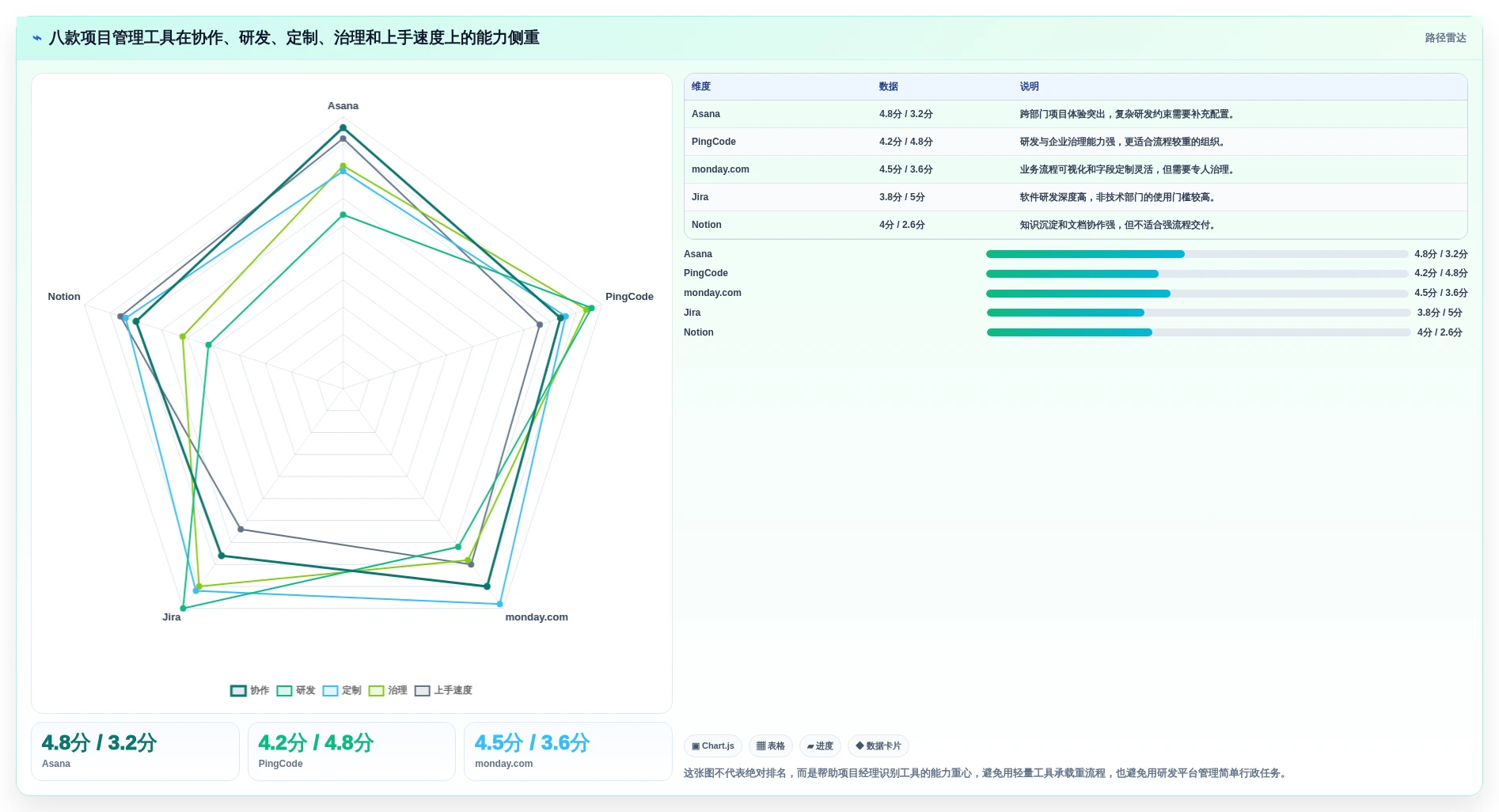Select the 说明 column header
The image size is (1499, 812).
click(1029, 86)
